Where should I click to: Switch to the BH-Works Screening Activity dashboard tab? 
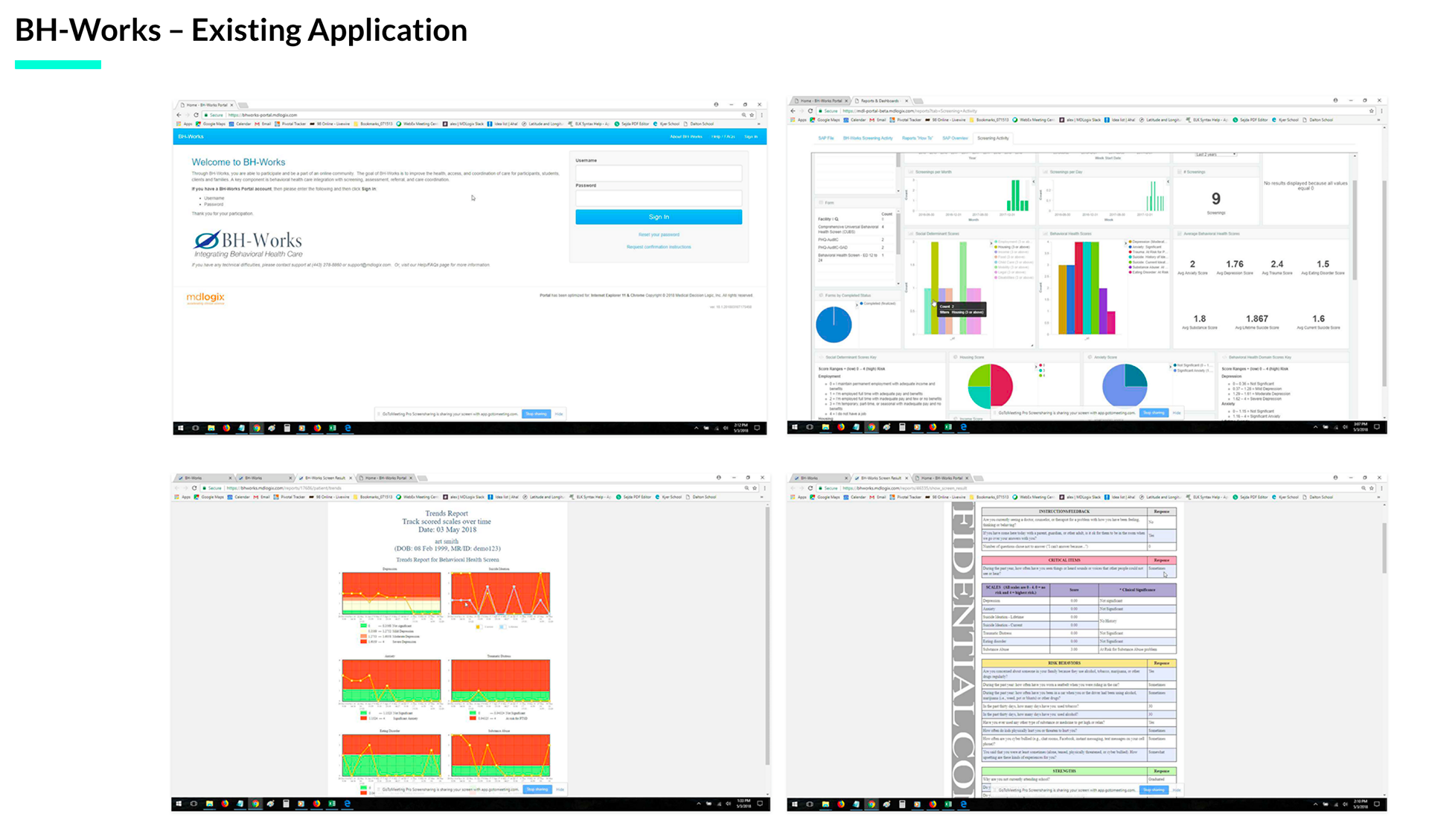[x=867, y=138]
